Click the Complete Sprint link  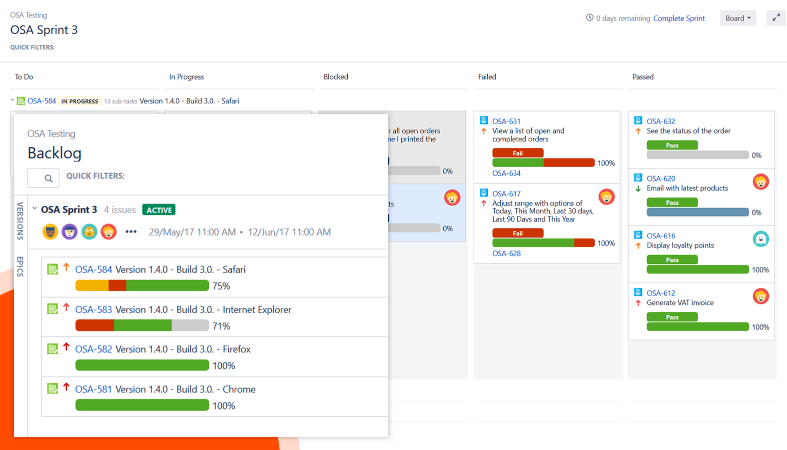tap(681, 18)
